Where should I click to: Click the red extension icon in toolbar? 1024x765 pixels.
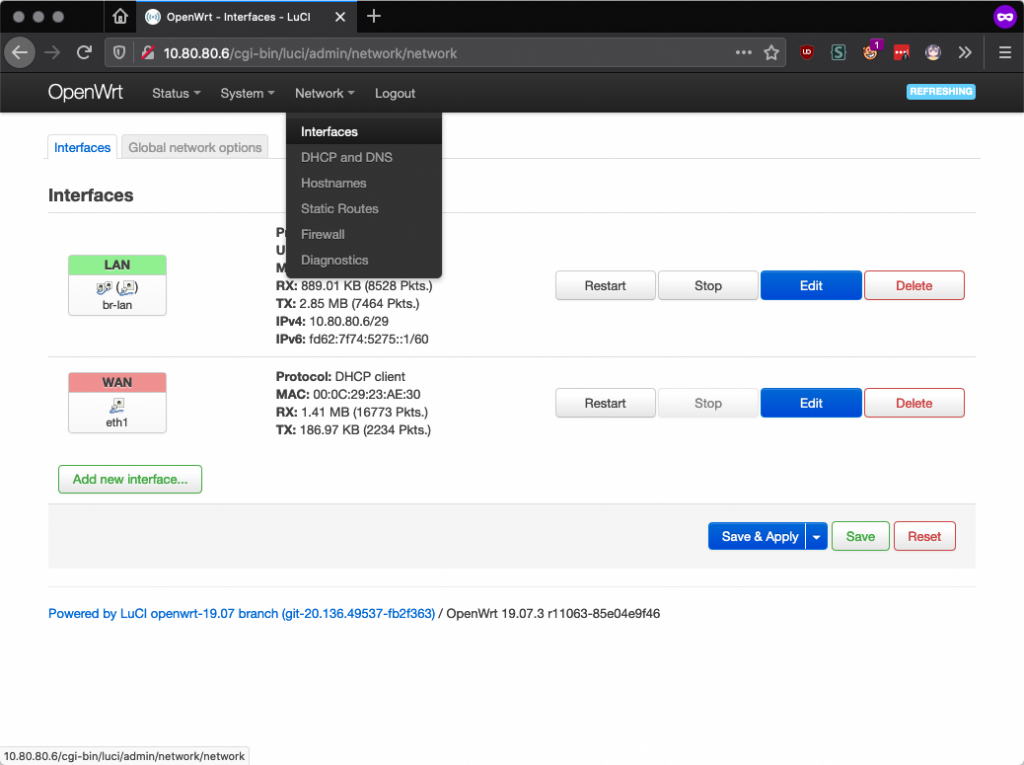click(901, 53)
